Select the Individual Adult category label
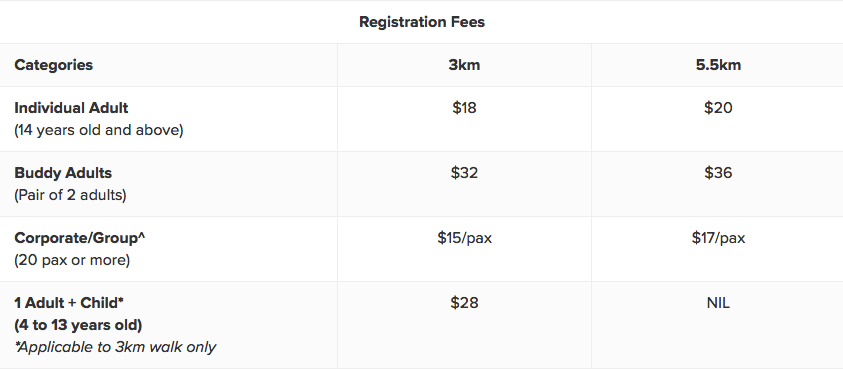This screenshot has width=843, height=369. tap(71, 108)
